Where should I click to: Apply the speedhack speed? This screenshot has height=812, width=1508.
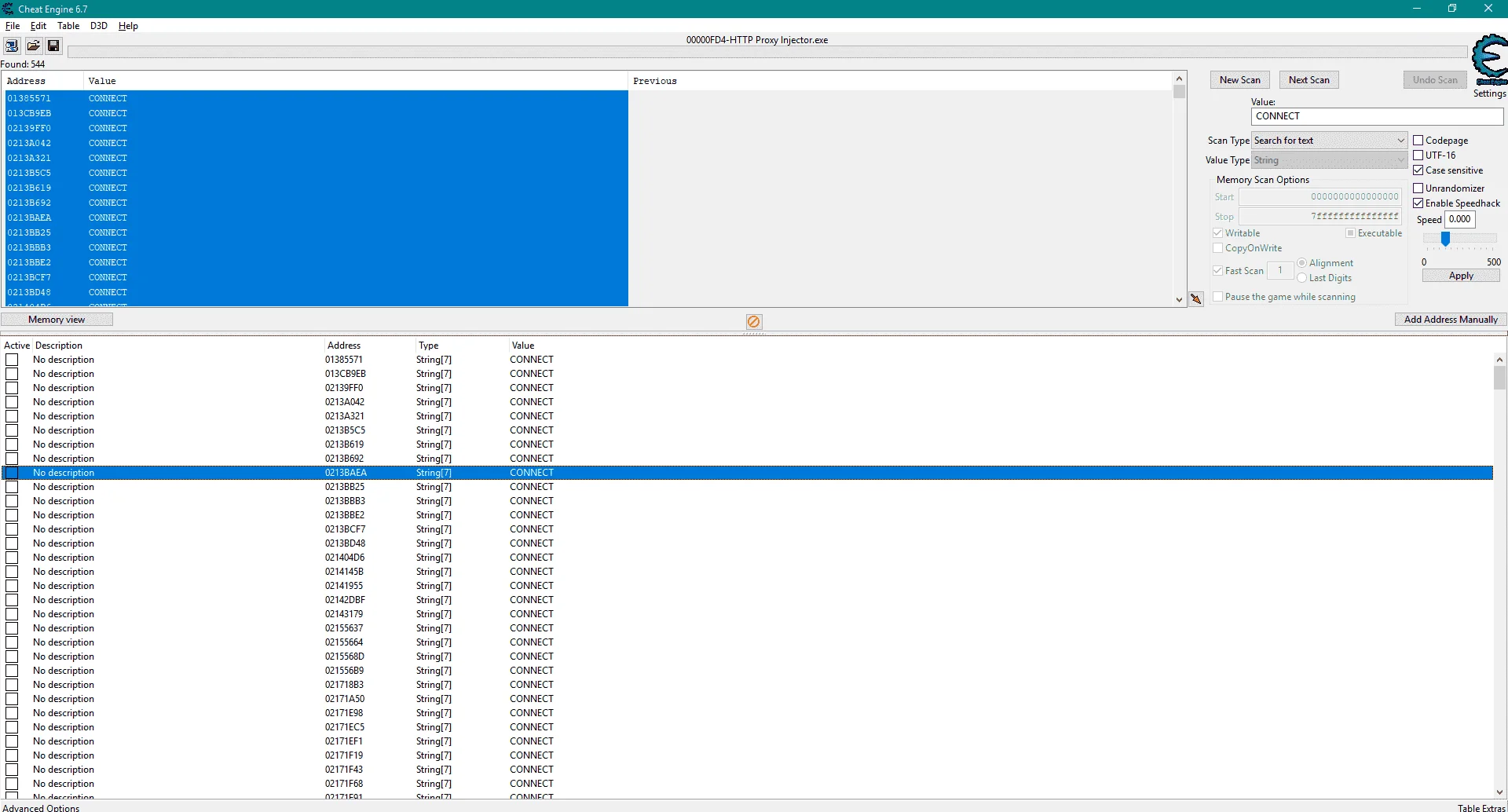[1461, 276]
